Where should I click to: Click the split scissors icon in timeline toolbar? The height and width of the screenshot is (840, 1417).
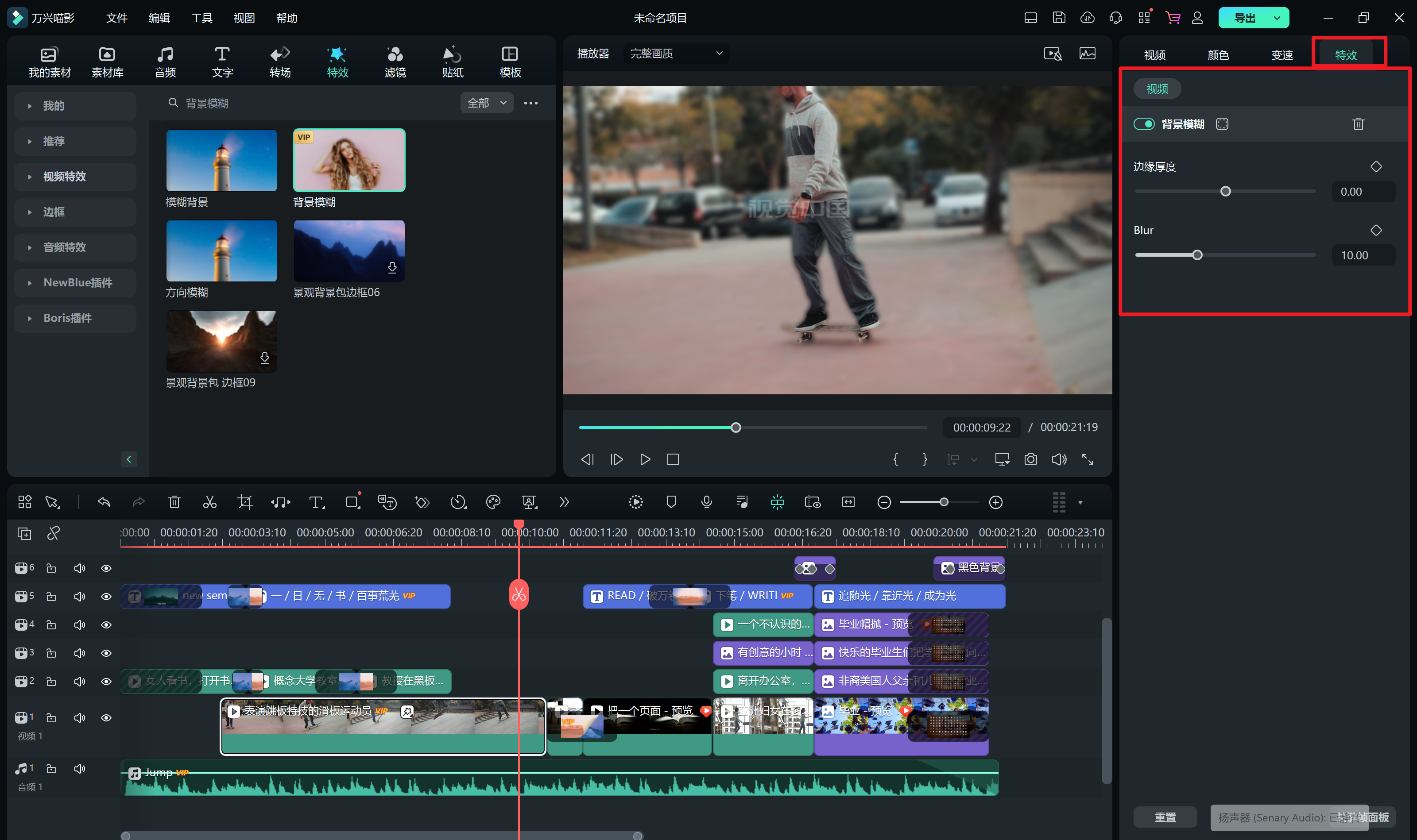[209, 502]
